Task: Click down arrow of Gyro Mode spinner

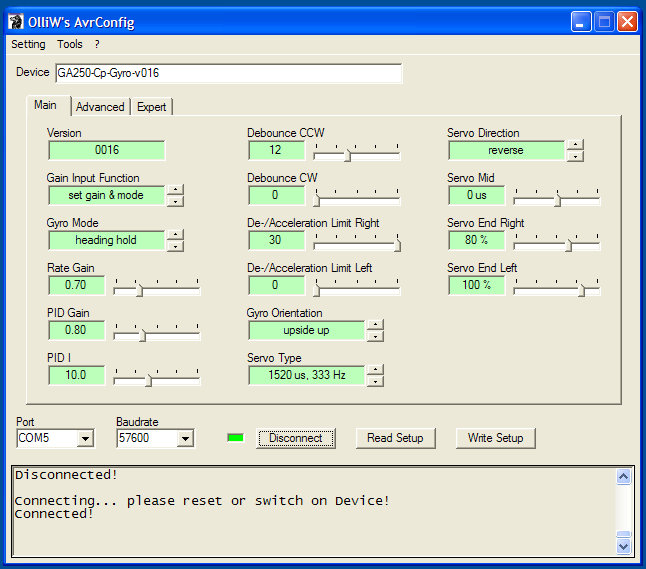Action: tap(175, 246)
